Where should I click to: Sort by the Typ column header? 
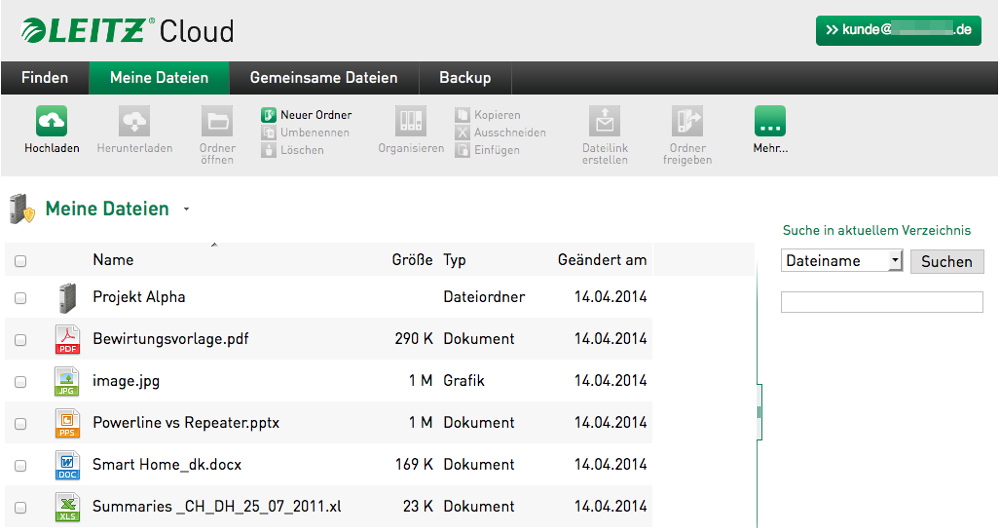coord(455,260)
